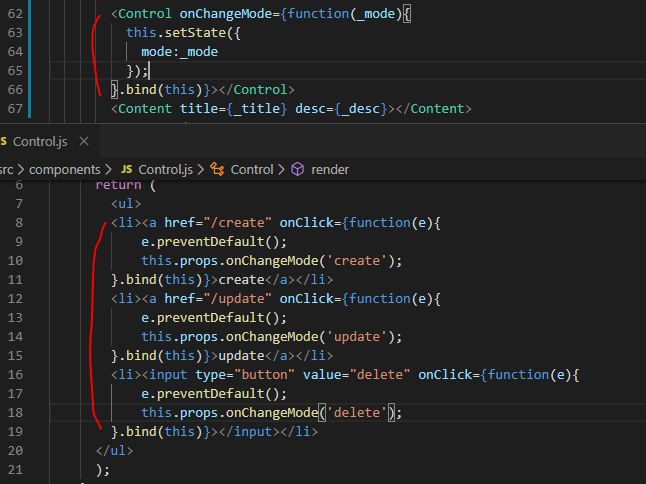Click the '</ul>' closing tag on line 20
The height and width of the screenshot is (484, 646).
(115, 450)
